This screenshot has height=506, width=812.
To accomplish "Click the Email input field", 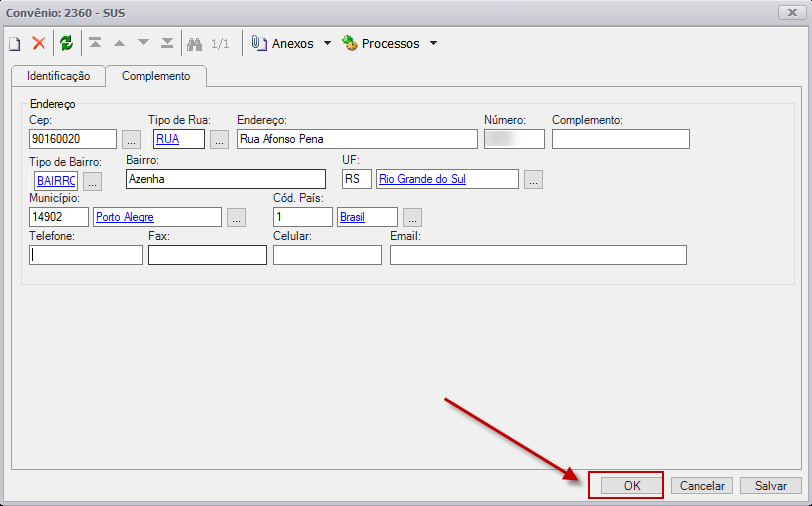I will (x=539, y=255).
